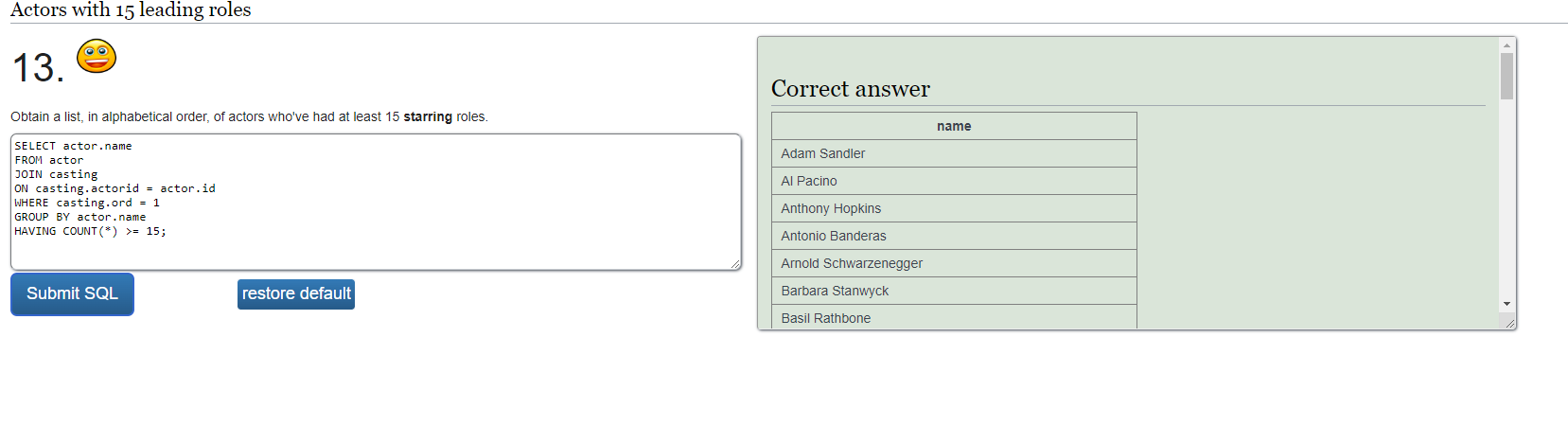This screenshot has width=1568, height=426.
Task: Select the Adam Sandler row
Action: tap(954, 153)
